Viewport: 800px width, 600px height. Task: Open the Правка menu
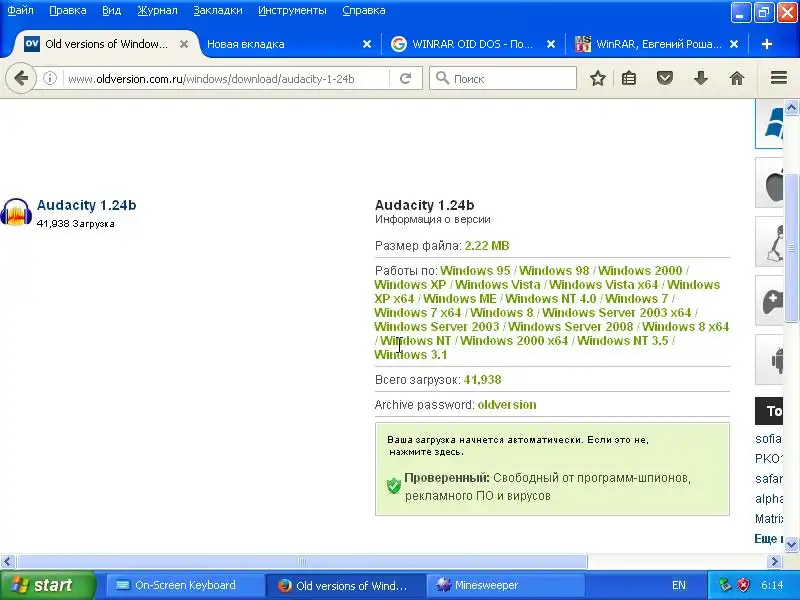67,10
